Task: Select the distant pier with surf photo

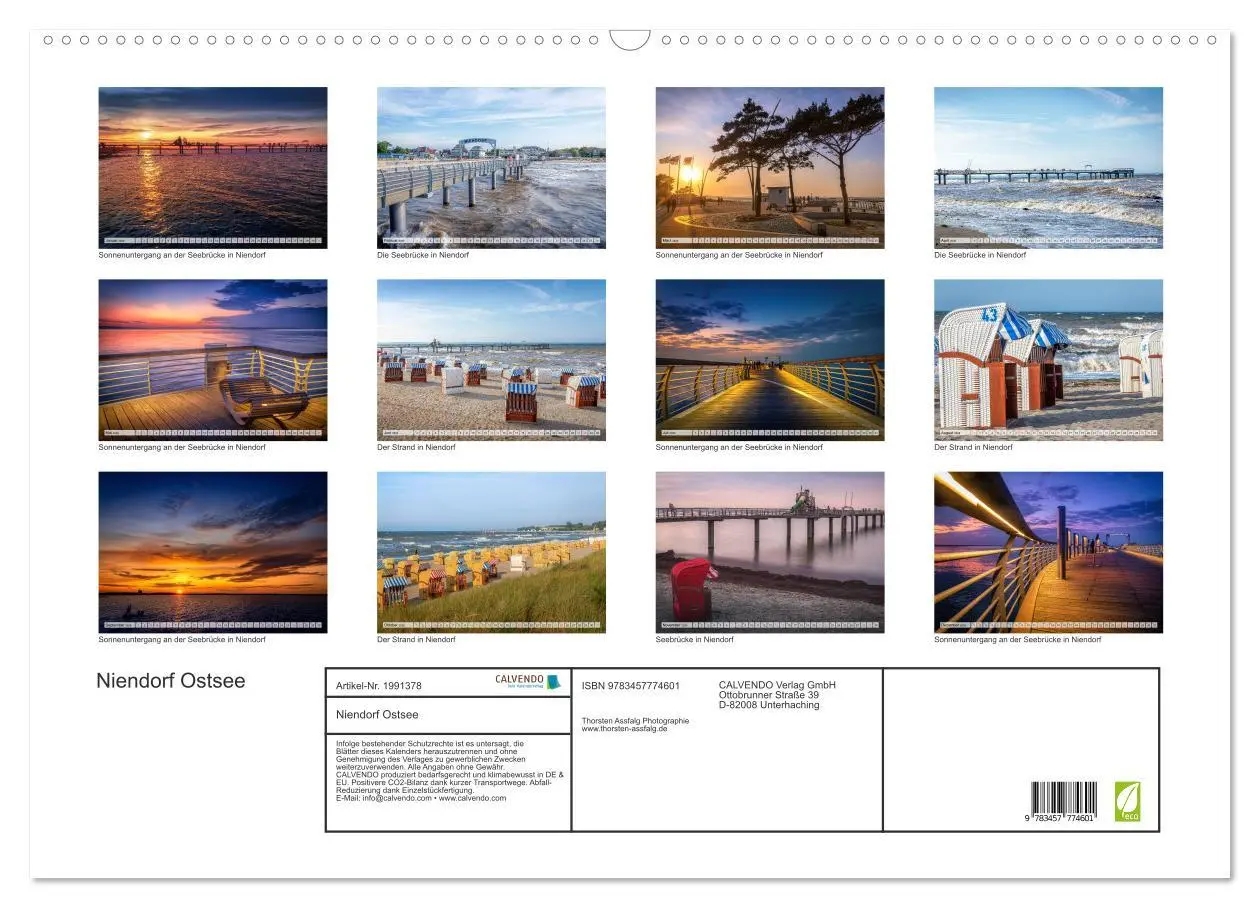Action: coord(1049,168)
